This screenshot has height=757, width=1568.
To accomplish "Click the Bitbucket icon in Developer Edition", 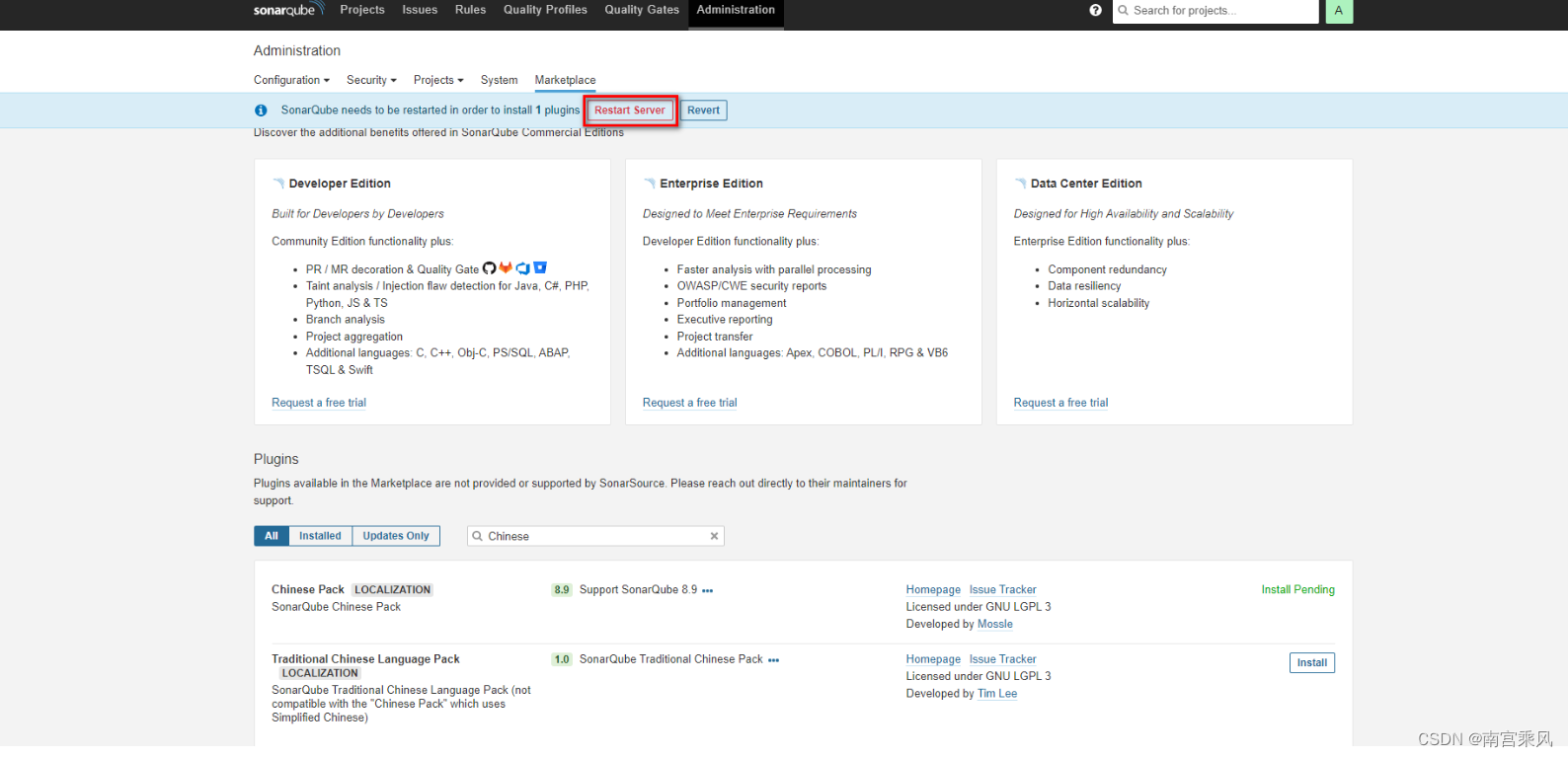I will tap(540, 268).
